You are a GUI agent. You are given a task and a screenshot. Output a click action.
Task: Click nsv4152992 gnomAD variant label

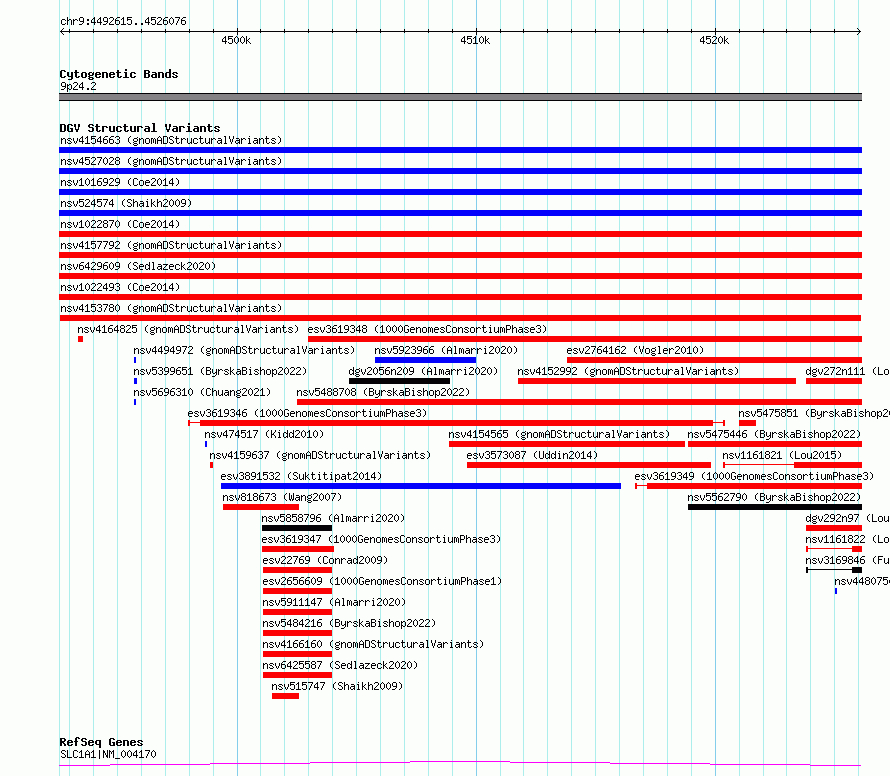tap(628, 371)
